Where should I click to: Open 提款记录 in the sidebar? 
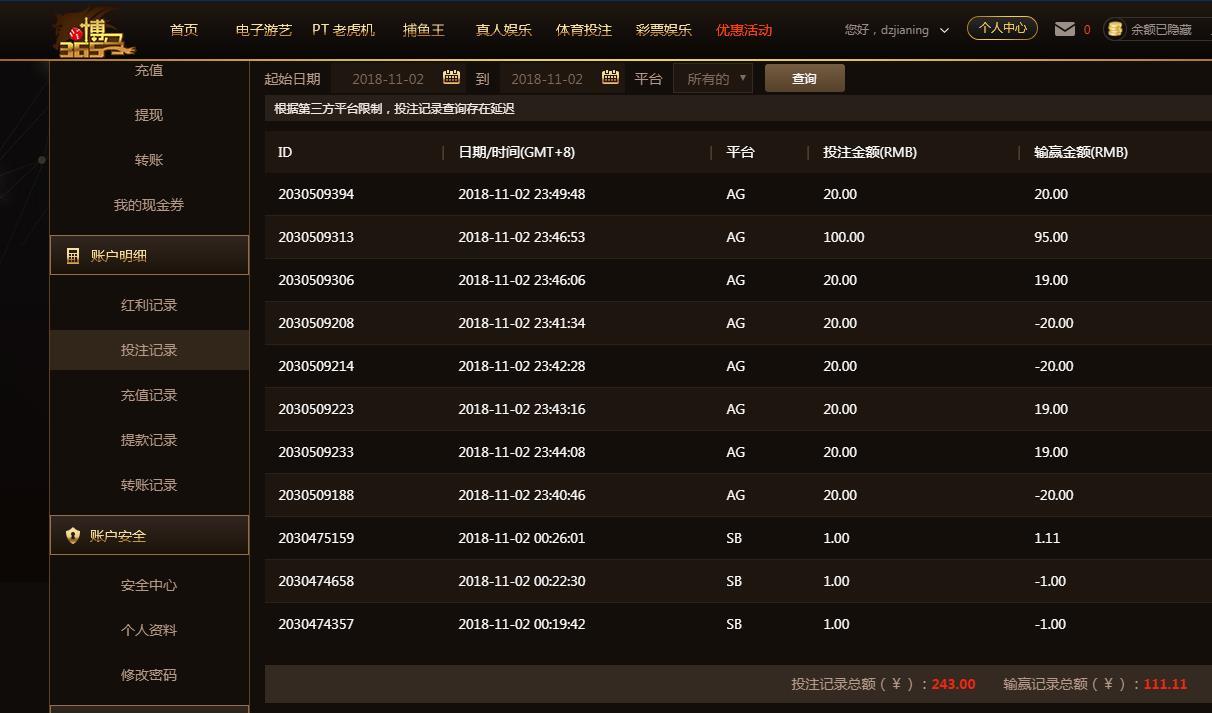[149, 440]
